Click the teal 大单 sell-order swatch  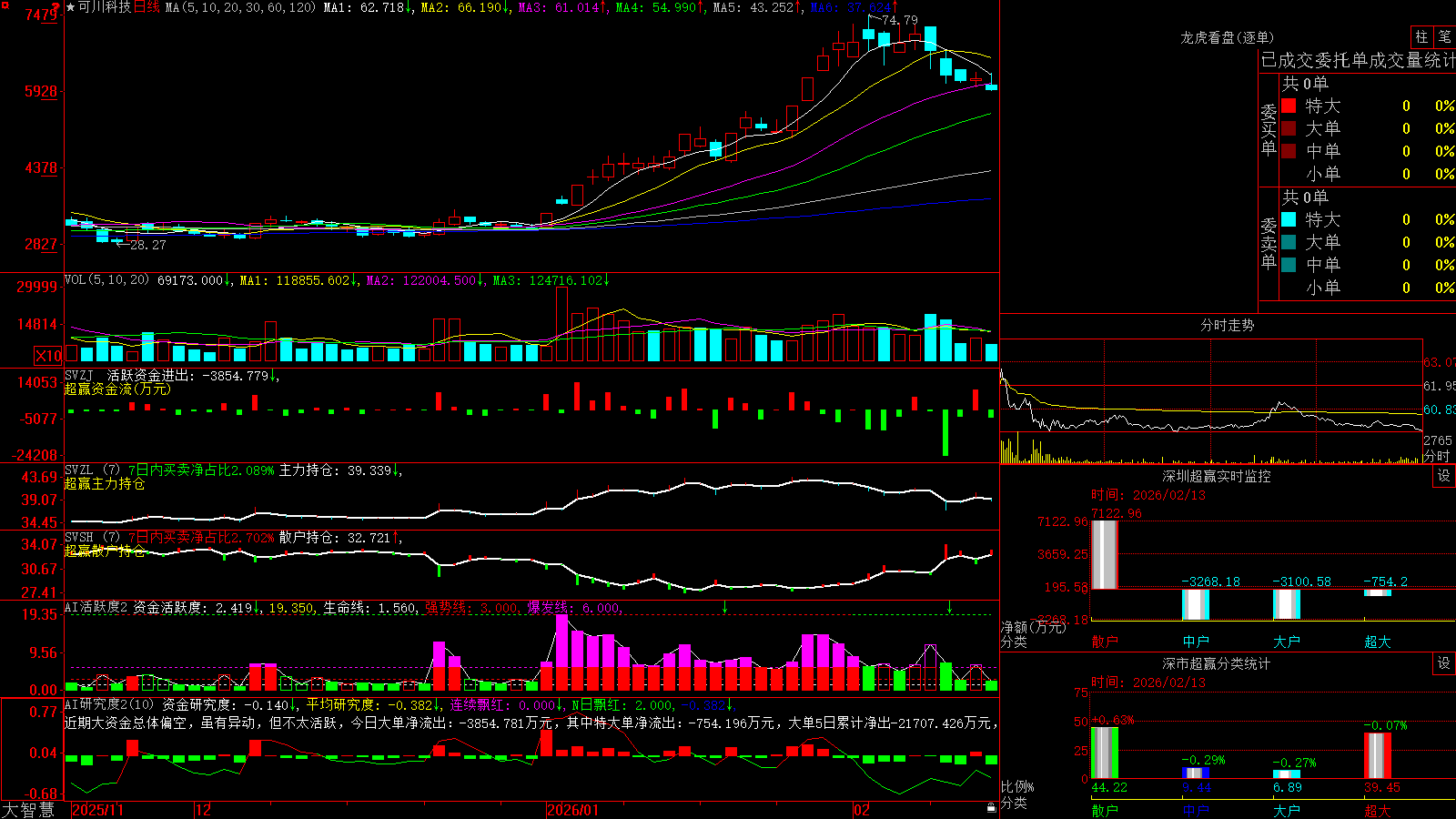click(1289, 242)
